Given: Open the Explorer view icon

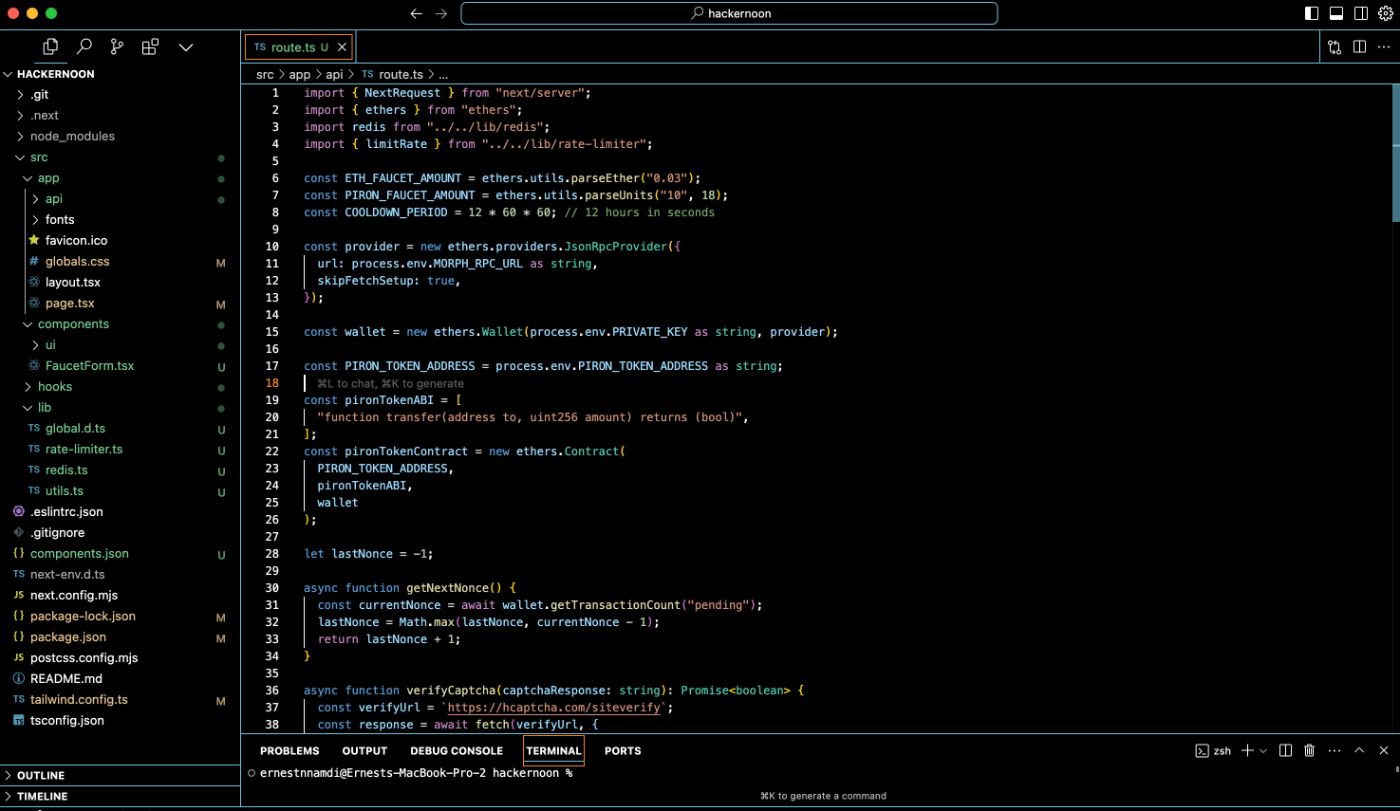Looking at the screenshot, I should click(x=51, y=46).
